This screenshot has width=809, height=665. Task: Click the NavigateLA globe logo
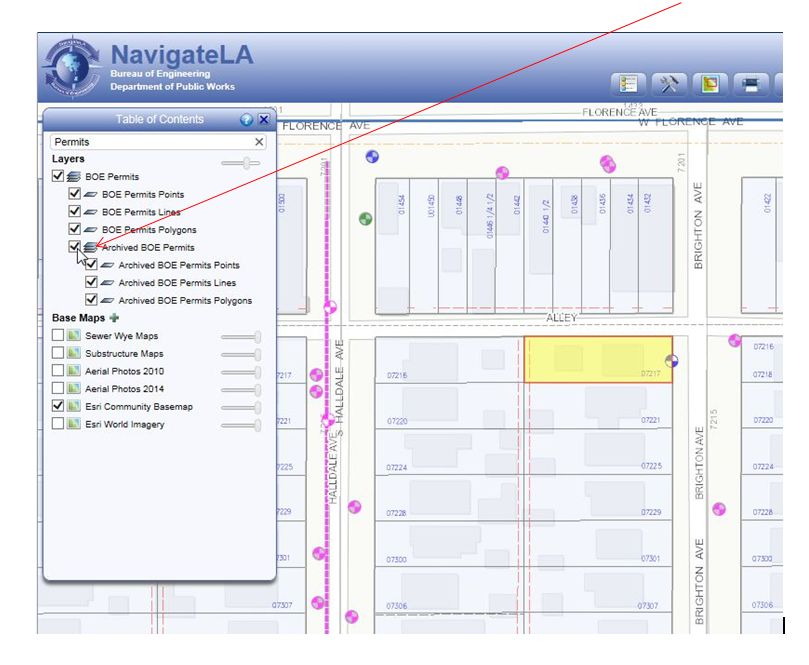(71, 68)
